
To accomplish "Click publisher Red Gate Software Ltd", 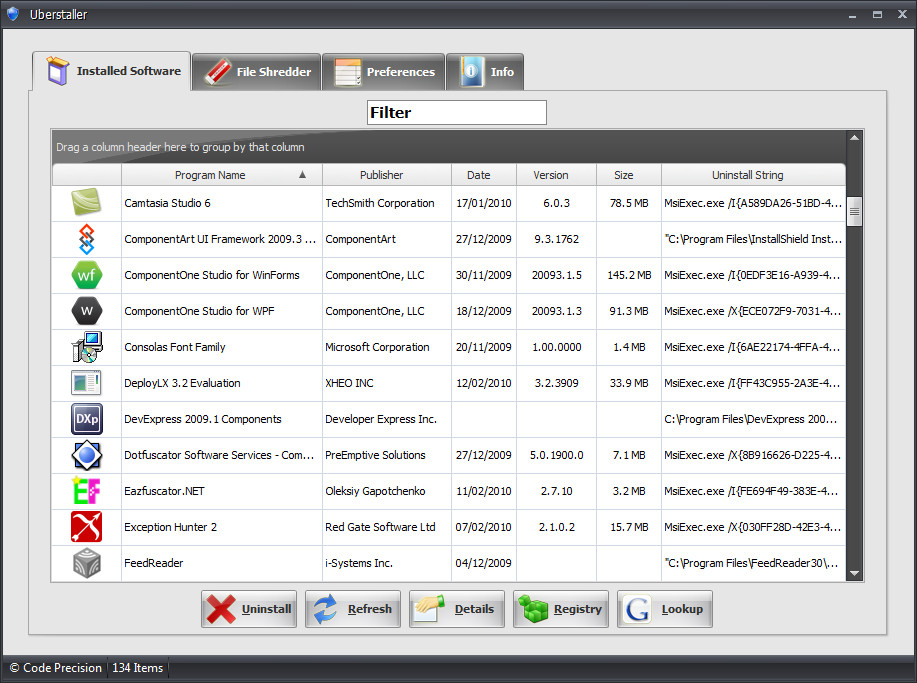I will 380,527.
